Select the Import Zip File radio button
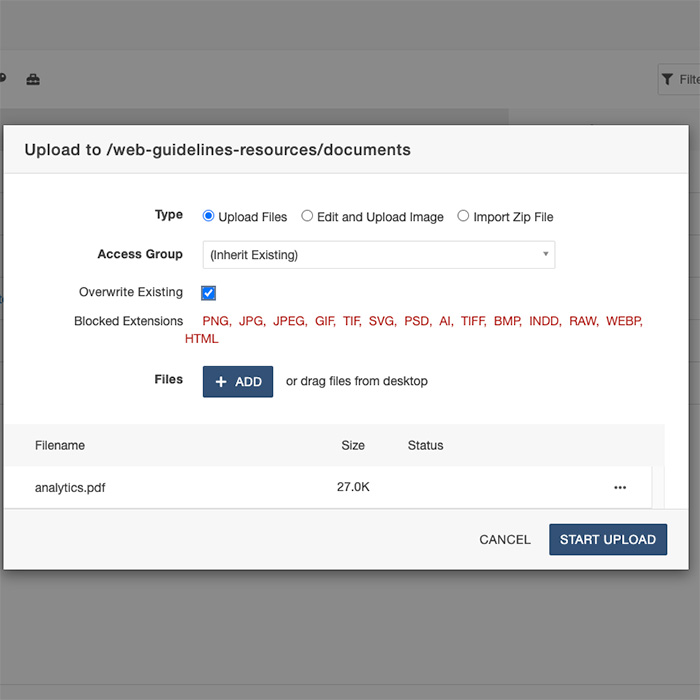700x700 pixels. tap(463, 216)
